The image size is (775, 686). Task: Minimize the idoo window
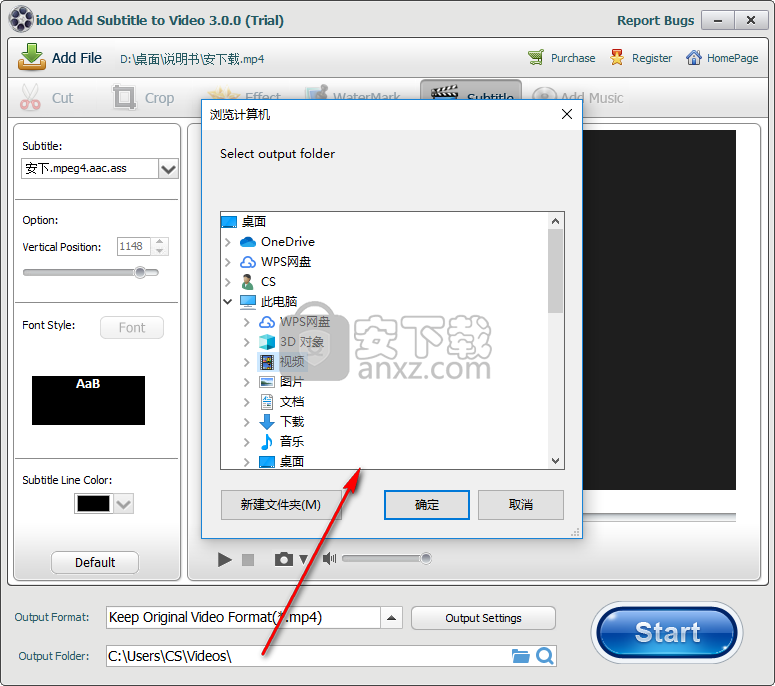718,20
